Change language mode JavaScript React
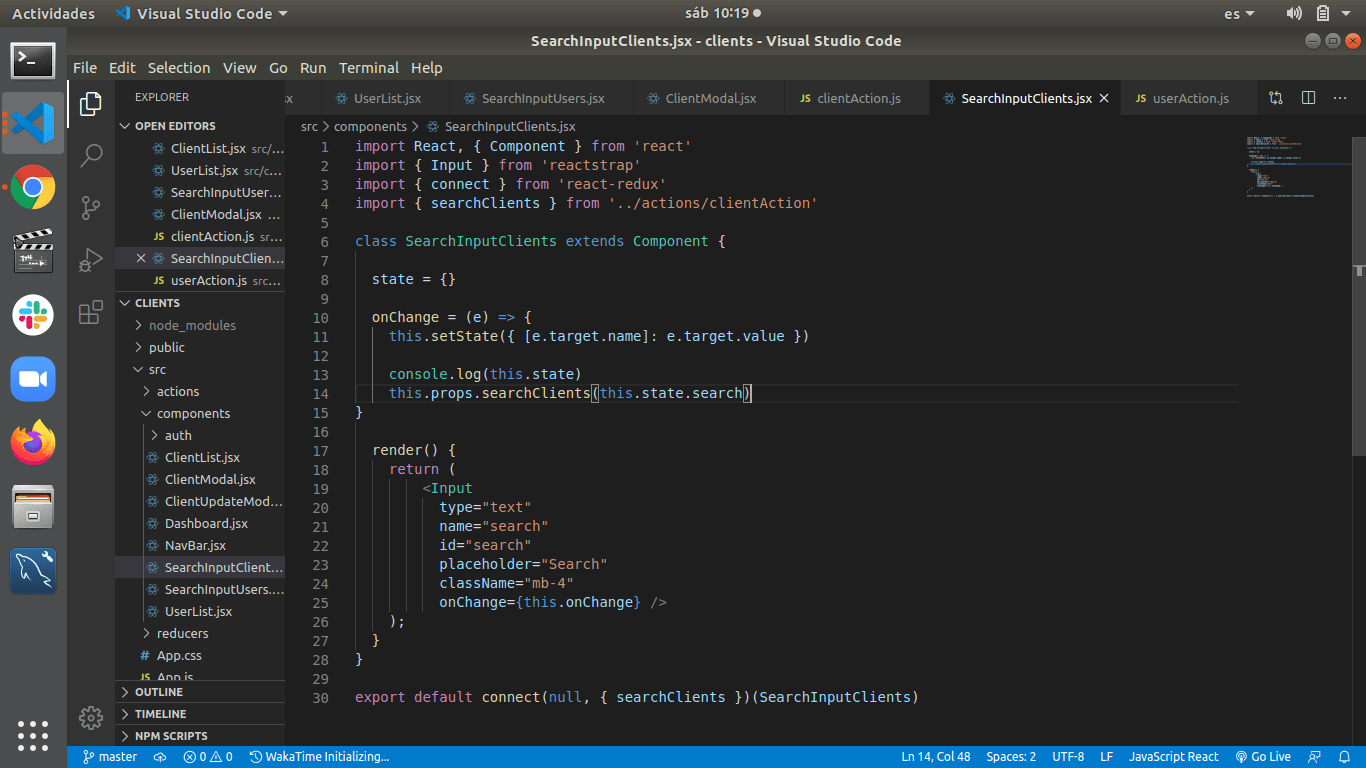 [1173, 757]
